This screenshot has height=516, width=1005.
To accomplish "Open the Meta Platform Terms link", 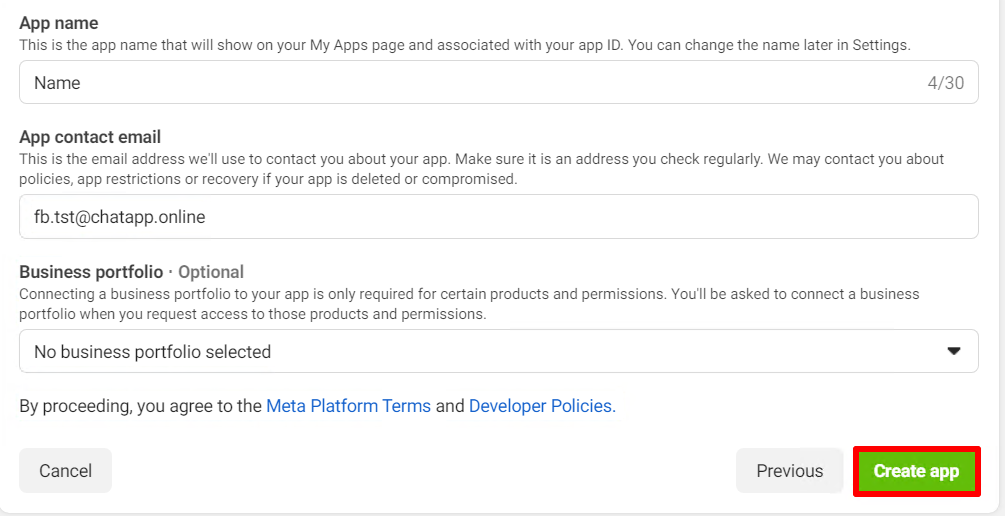I will pyautogui.click(x=348, y=406).
